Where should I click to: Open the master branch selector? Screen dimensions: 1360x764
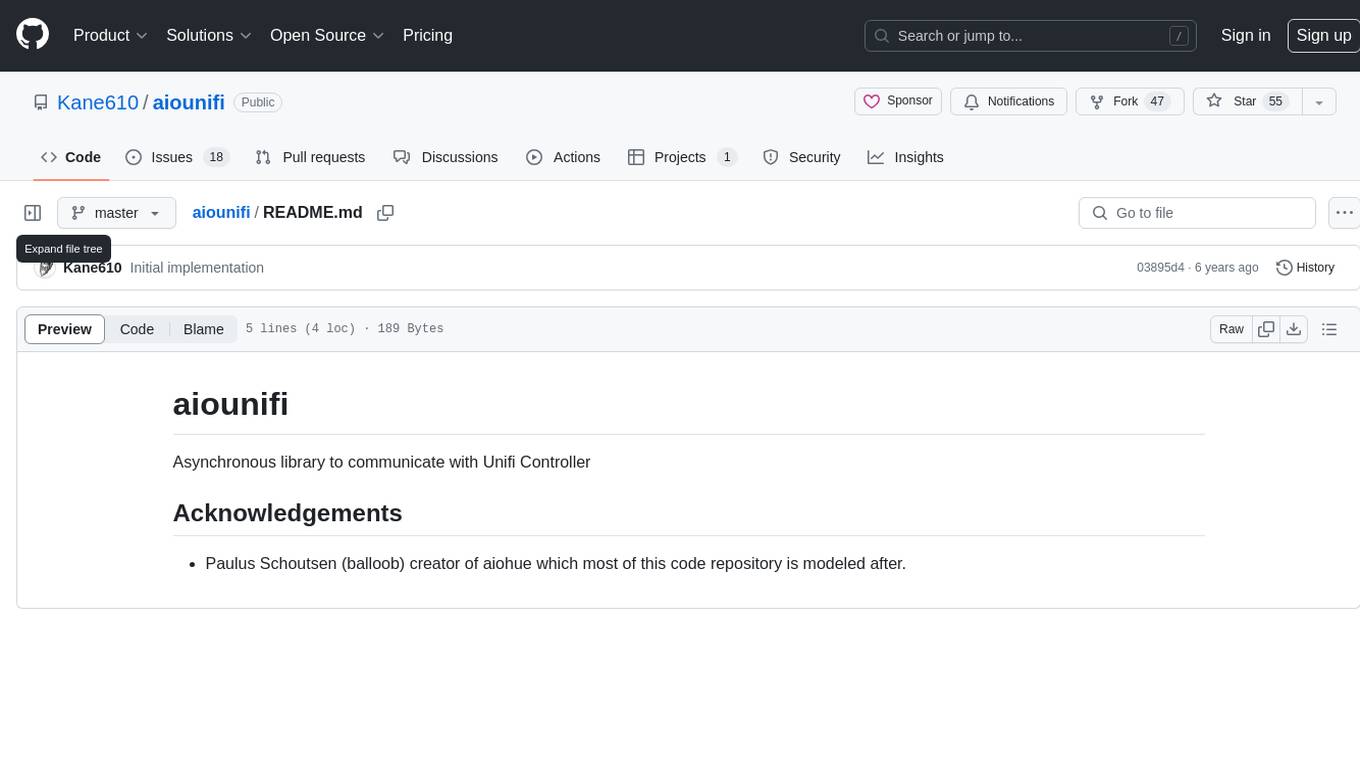(x=116, y=213)
